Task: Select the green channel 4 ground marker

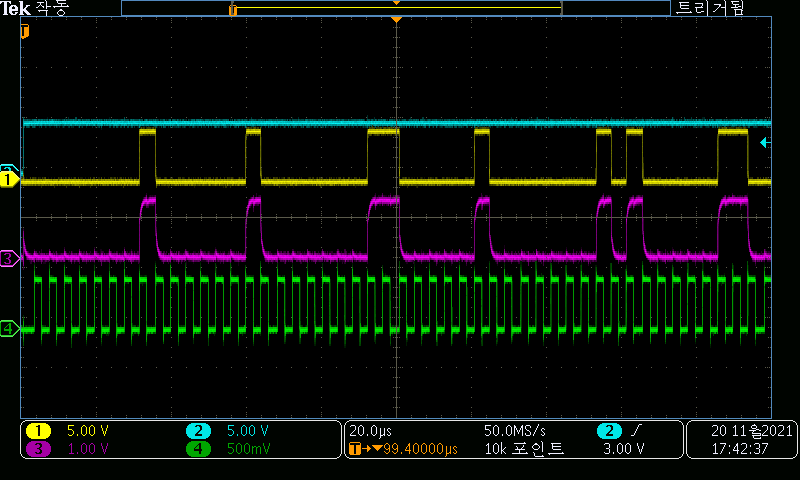Action: pyautogui.click(x=9, y=328)
